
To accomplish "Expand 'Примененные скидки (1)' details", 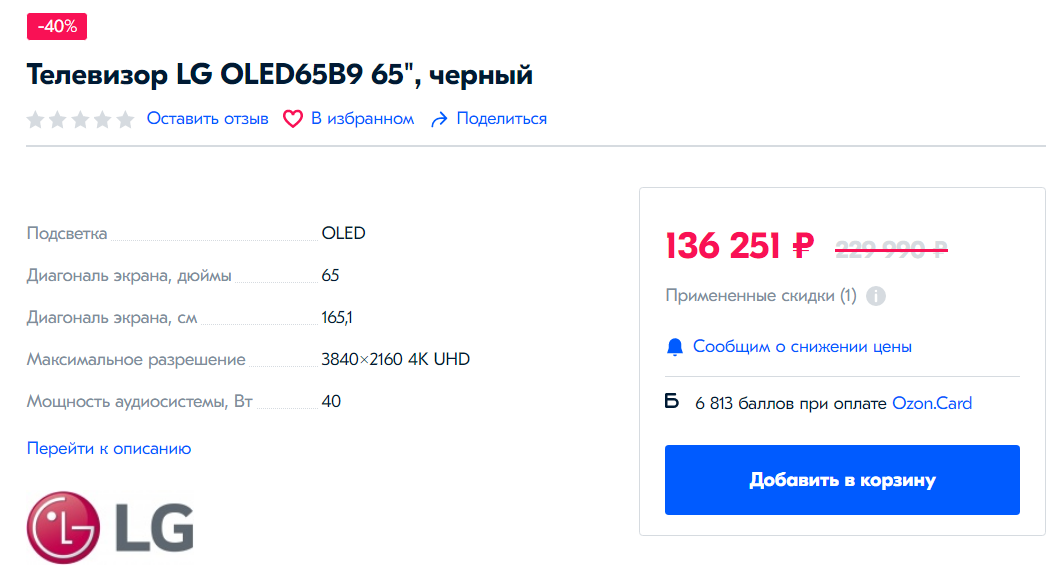I will click(x=761, y=296).
